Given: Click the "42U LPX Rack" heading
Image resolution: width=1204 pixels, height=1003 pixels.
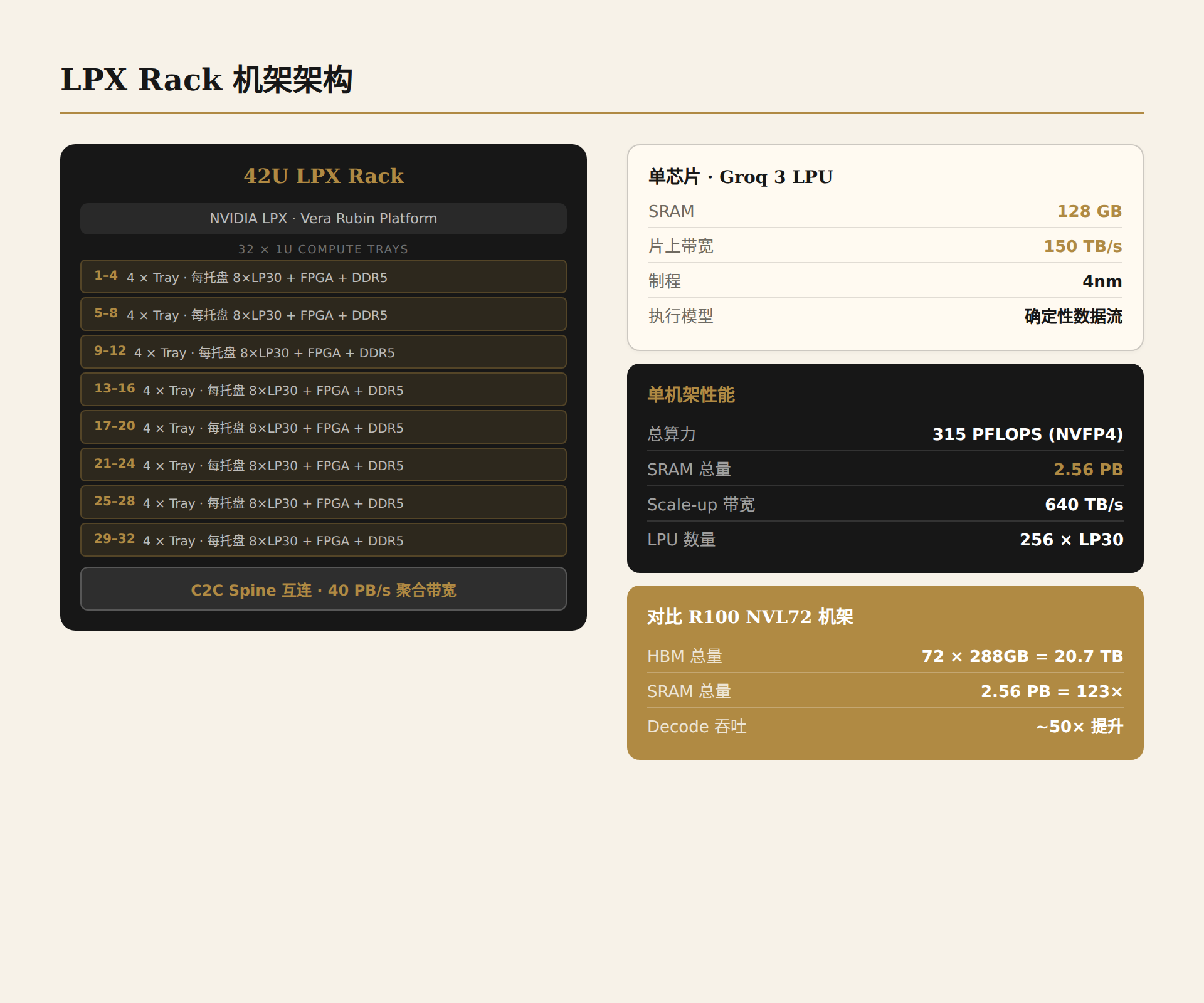Looking at the screenshot, I should click(324, 176).
